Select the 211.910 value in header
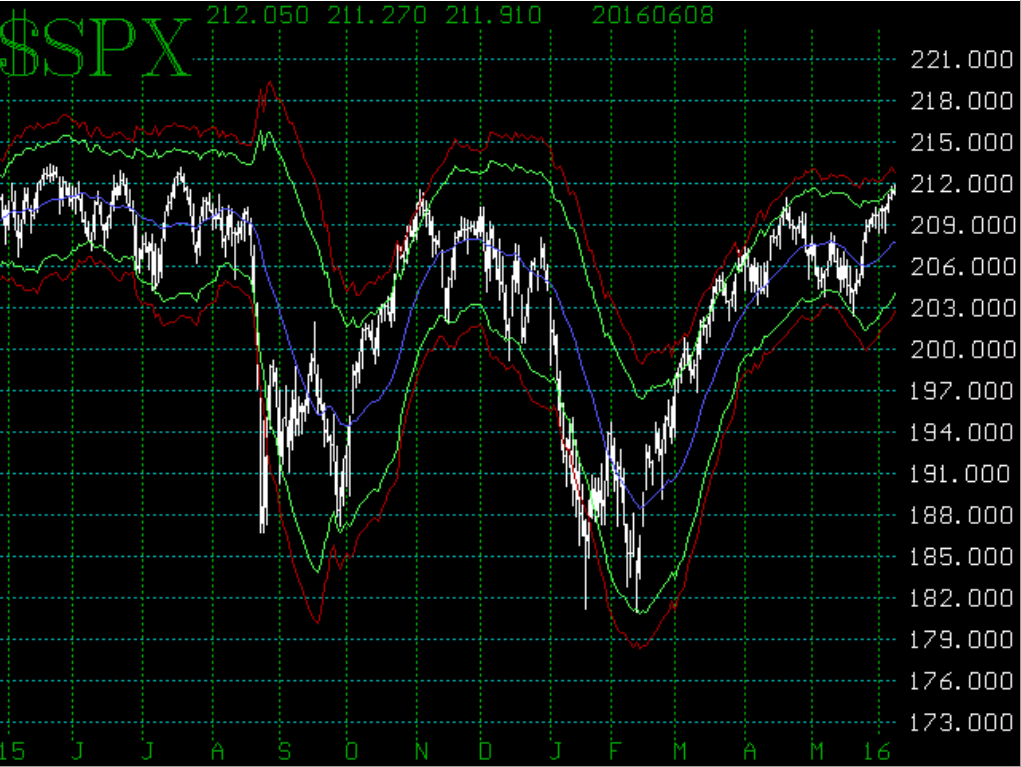 coord(493,15)
